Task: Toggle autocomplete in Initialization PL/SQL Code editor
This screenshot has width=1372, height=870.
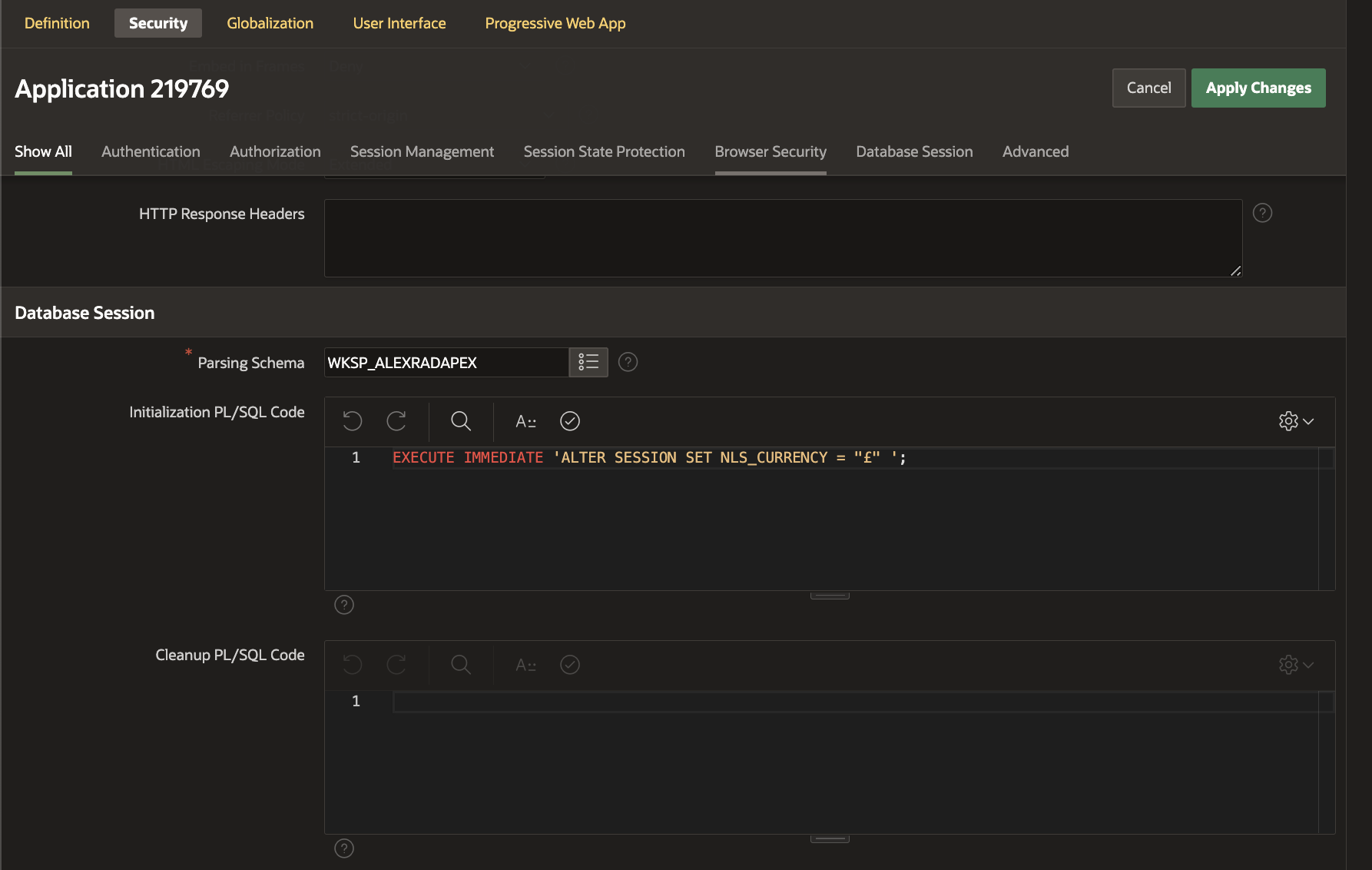Action: tap(525, 421)
